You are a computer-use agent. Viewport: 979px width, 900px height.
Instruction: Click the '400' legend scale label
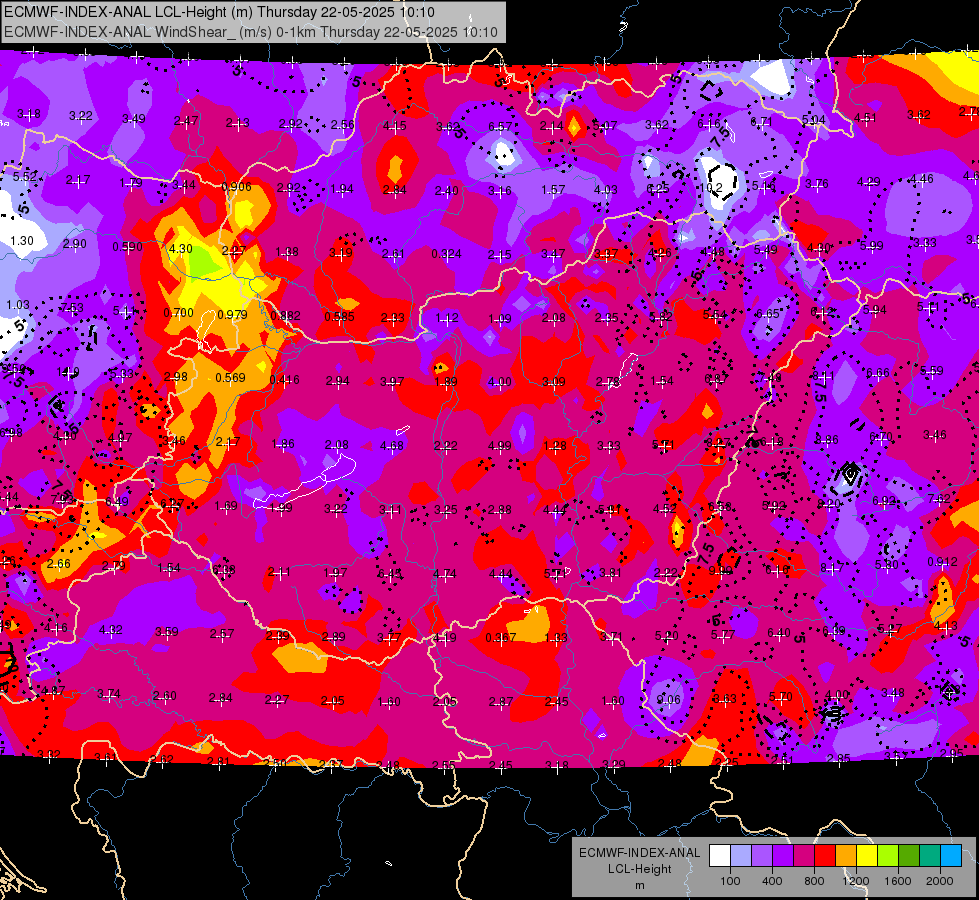pyautogui.click(x=772, y=881)
